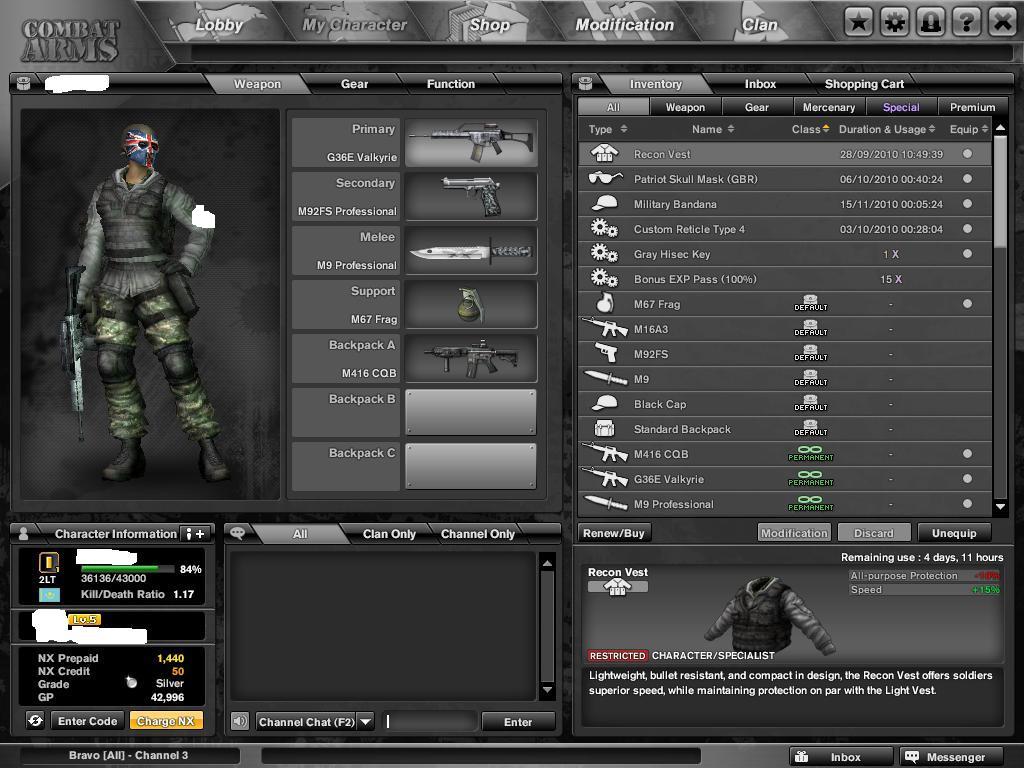
Task: Click the chat bubble icon by All tab
Action: [237, 533]
